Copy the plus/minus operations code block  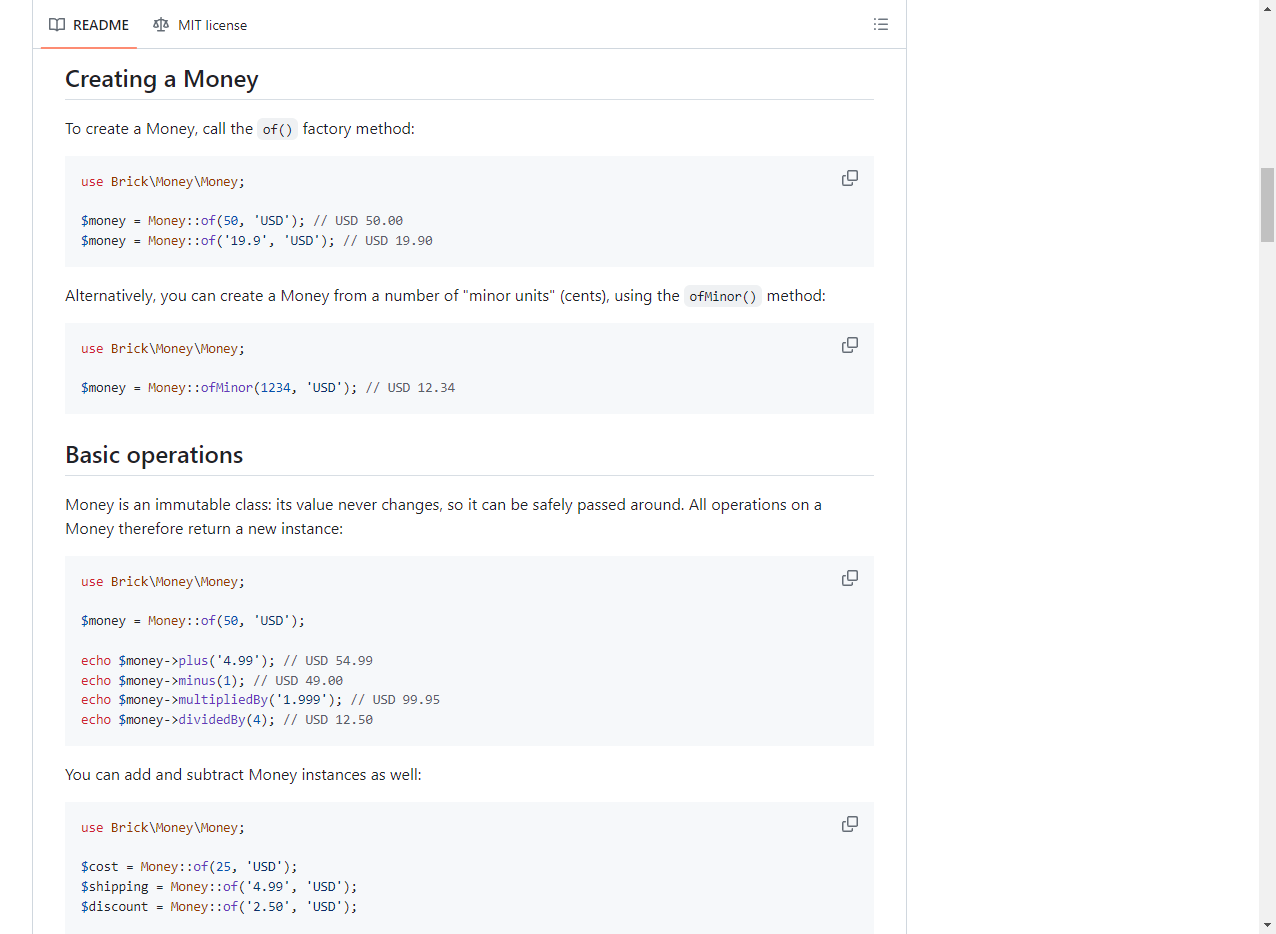click(x=849, y=578)
